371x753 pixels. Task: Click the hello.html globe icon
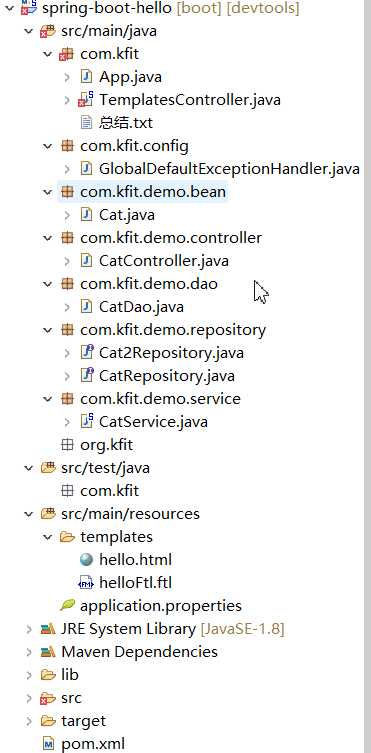pyautogui.click(x=86, y=560)
